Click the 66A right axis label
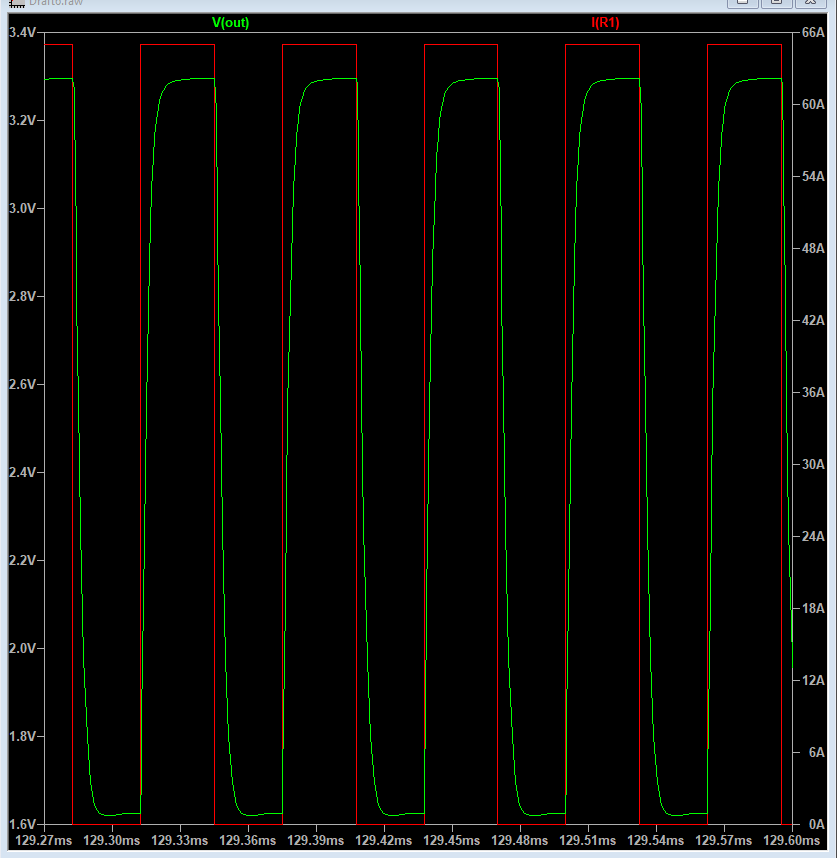The width and height of the screenshot is (837, 858). 813,33
